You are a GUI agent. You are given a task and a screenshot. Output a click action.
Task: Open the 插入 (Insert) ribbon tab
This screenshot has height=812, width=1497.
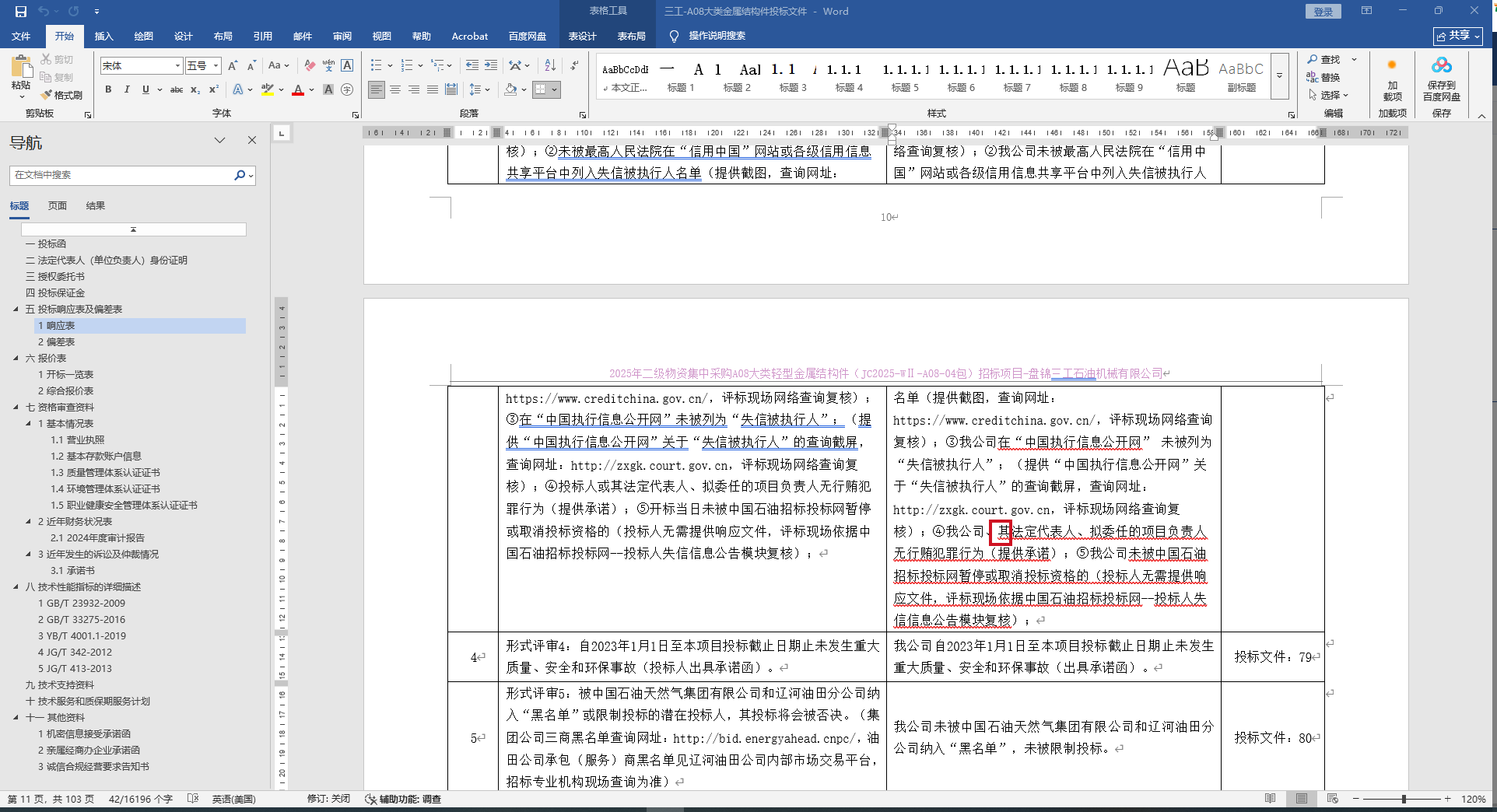coord(103,36)
